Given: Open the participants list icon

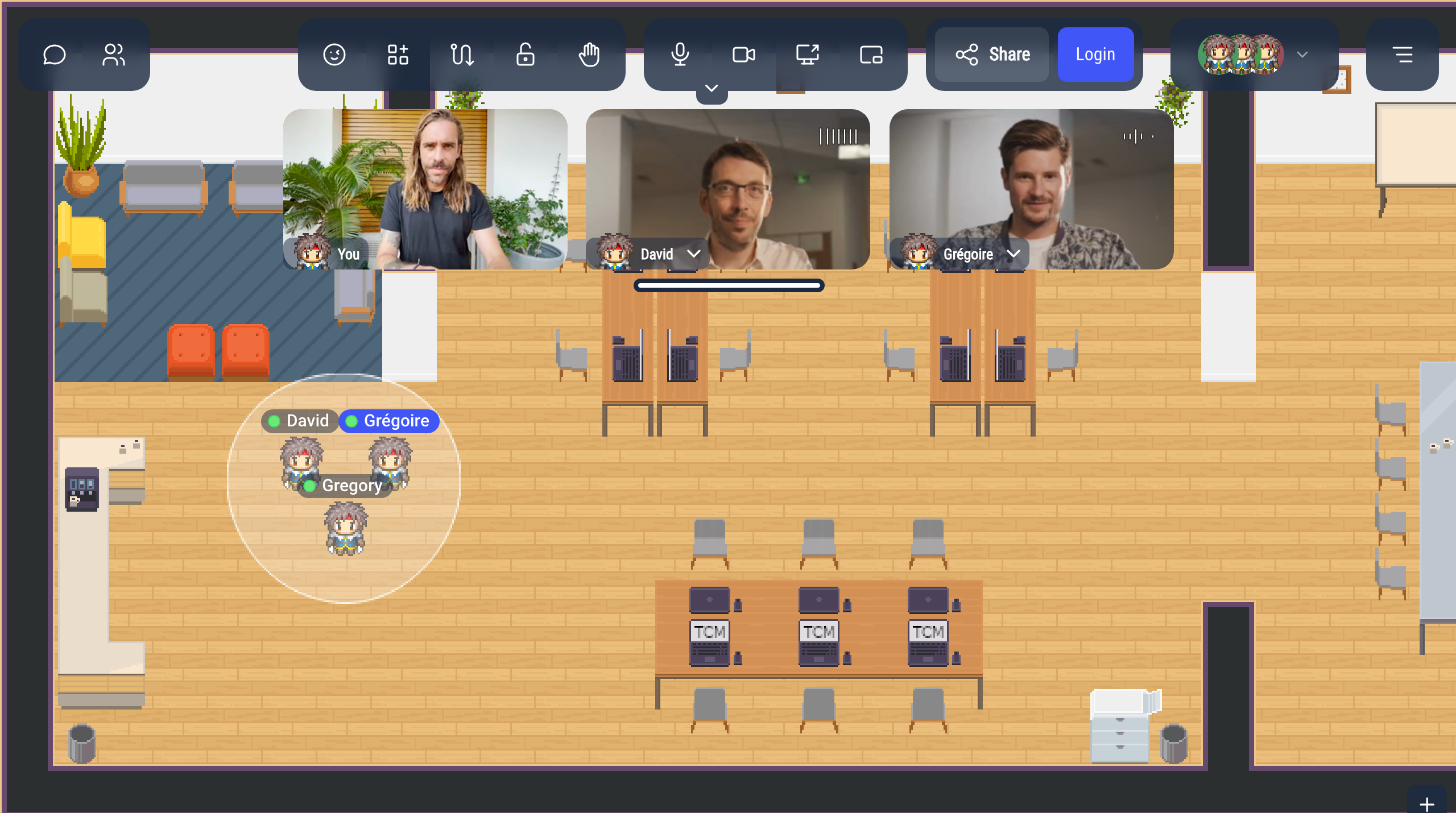Looking at the screenshot, I should pyautogui.click(x=114, y=55).
